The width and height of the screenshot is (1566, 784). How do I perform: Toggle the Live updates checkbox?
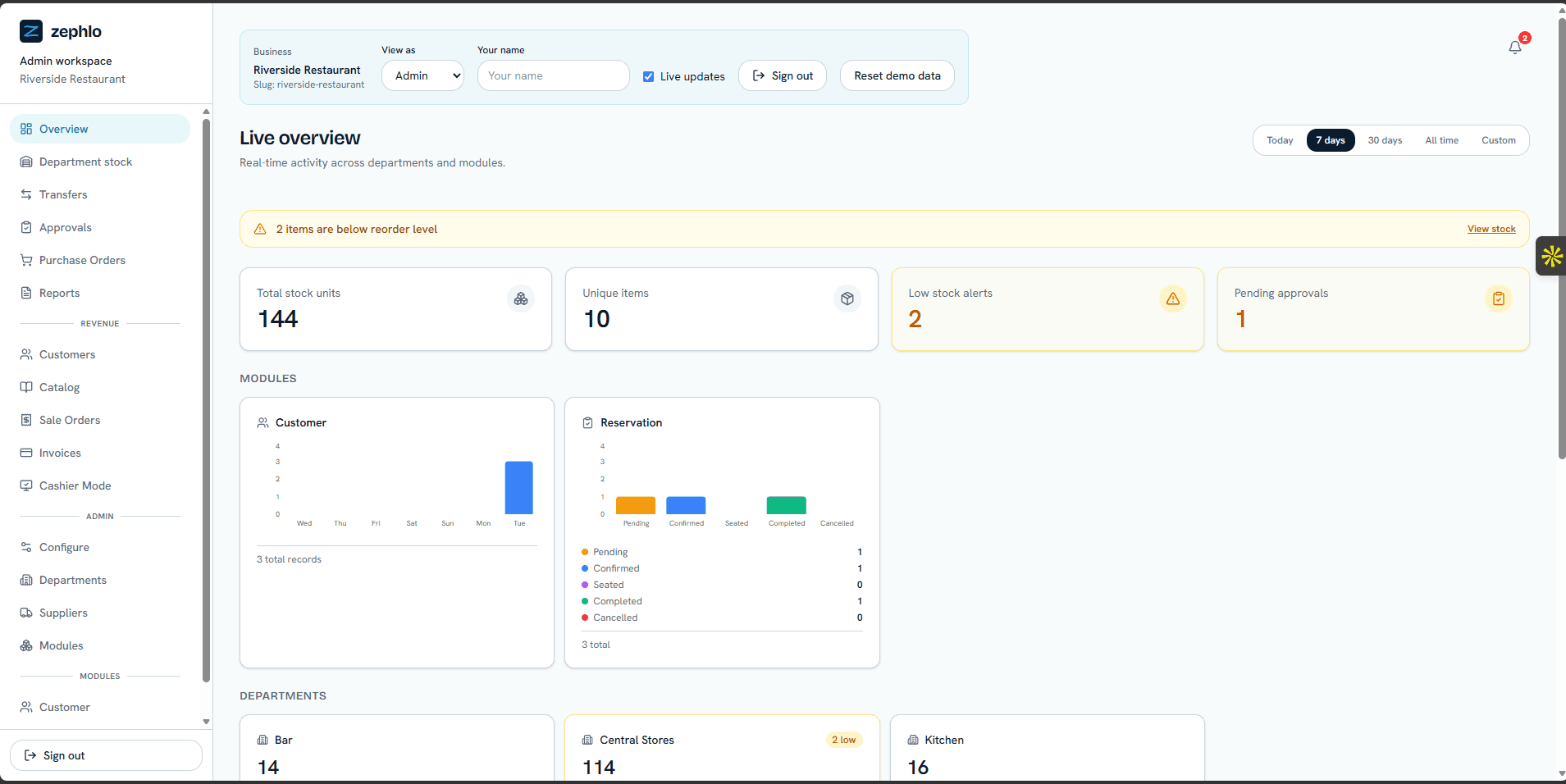649,76
